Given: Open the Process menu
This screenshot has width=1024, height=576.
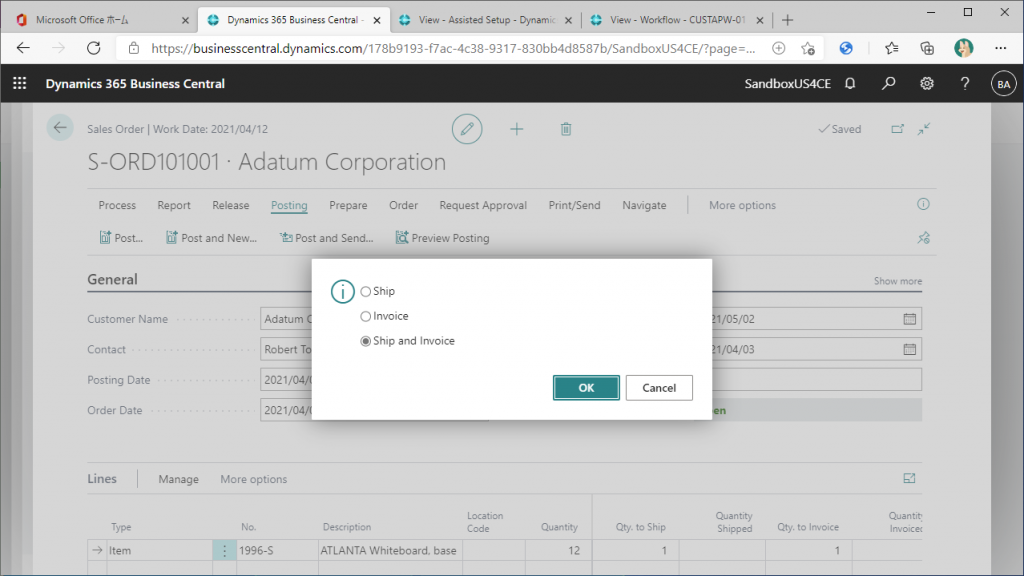Looking at the screenshot, I should [117, 205].
